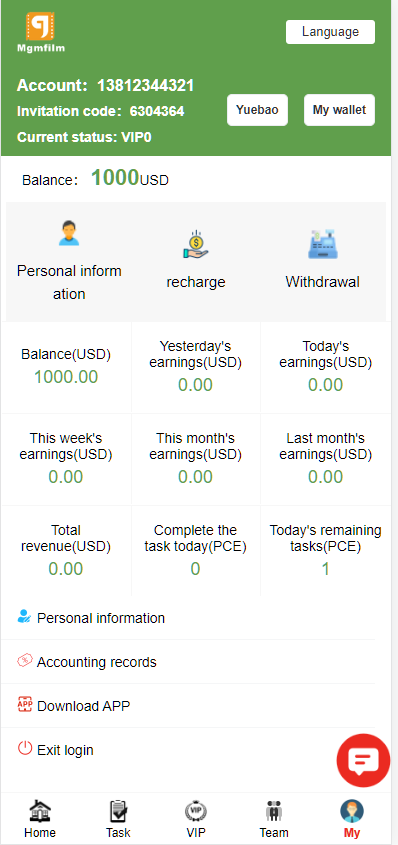The width and height of the screenshot is (398, 845).
Task: Open the Team tab
Action: point(274,819)
